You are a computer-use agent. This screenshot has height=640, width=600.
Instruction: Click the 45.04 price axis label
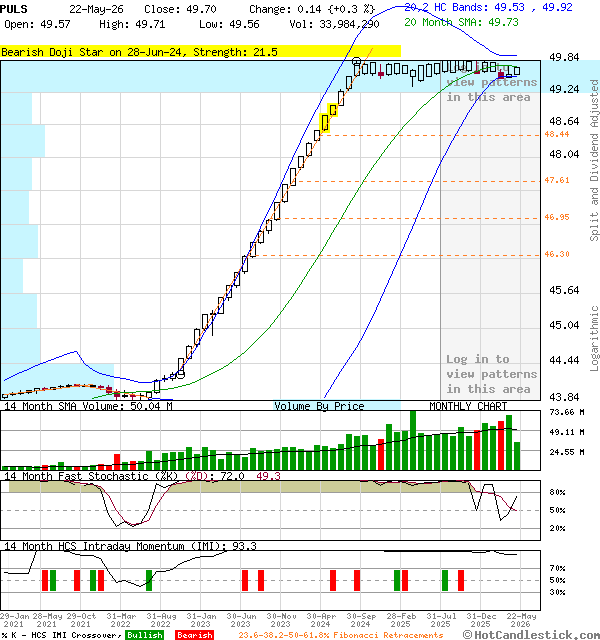click(564, 325)
